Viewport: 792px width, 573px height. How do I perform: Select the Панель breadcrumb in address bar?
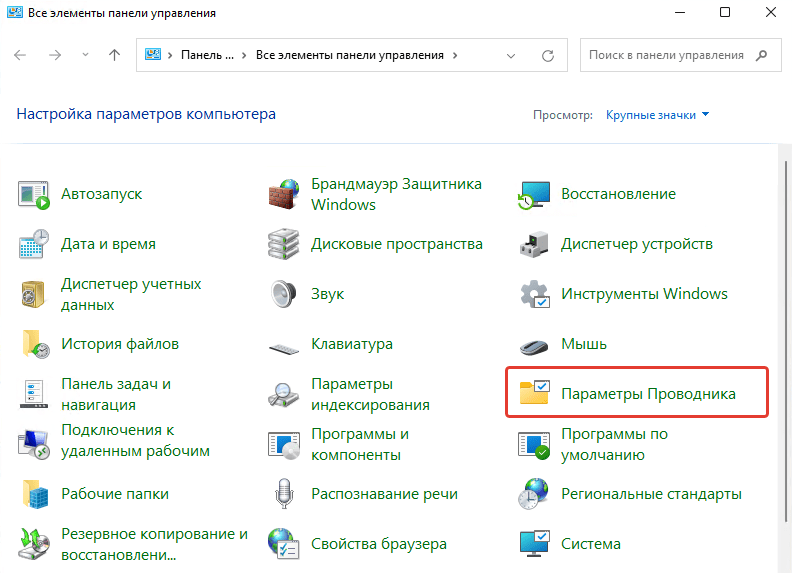click(x=207, y=55)
